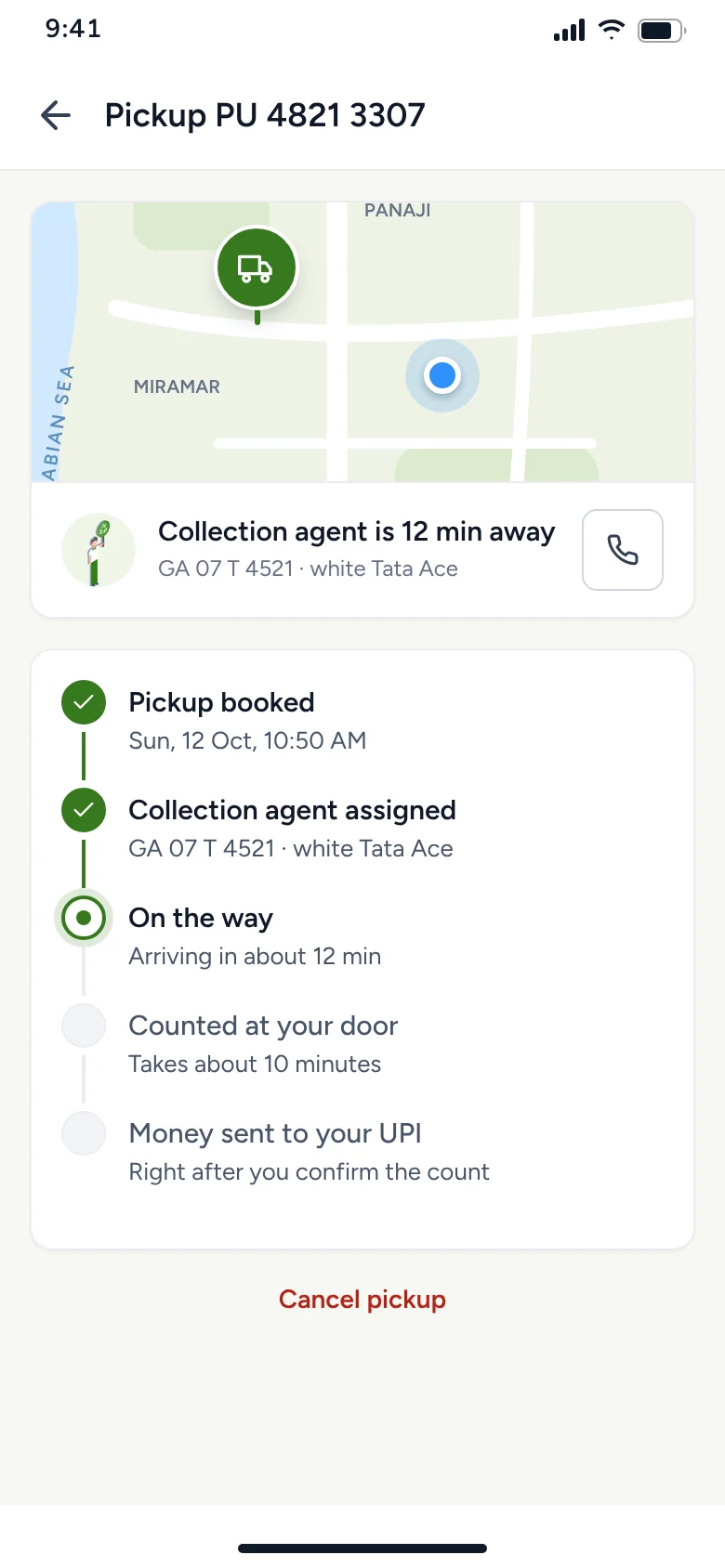Tap the battery icon in status bar
Screen dimensions: 725x1568
click(x=662, y=31)
